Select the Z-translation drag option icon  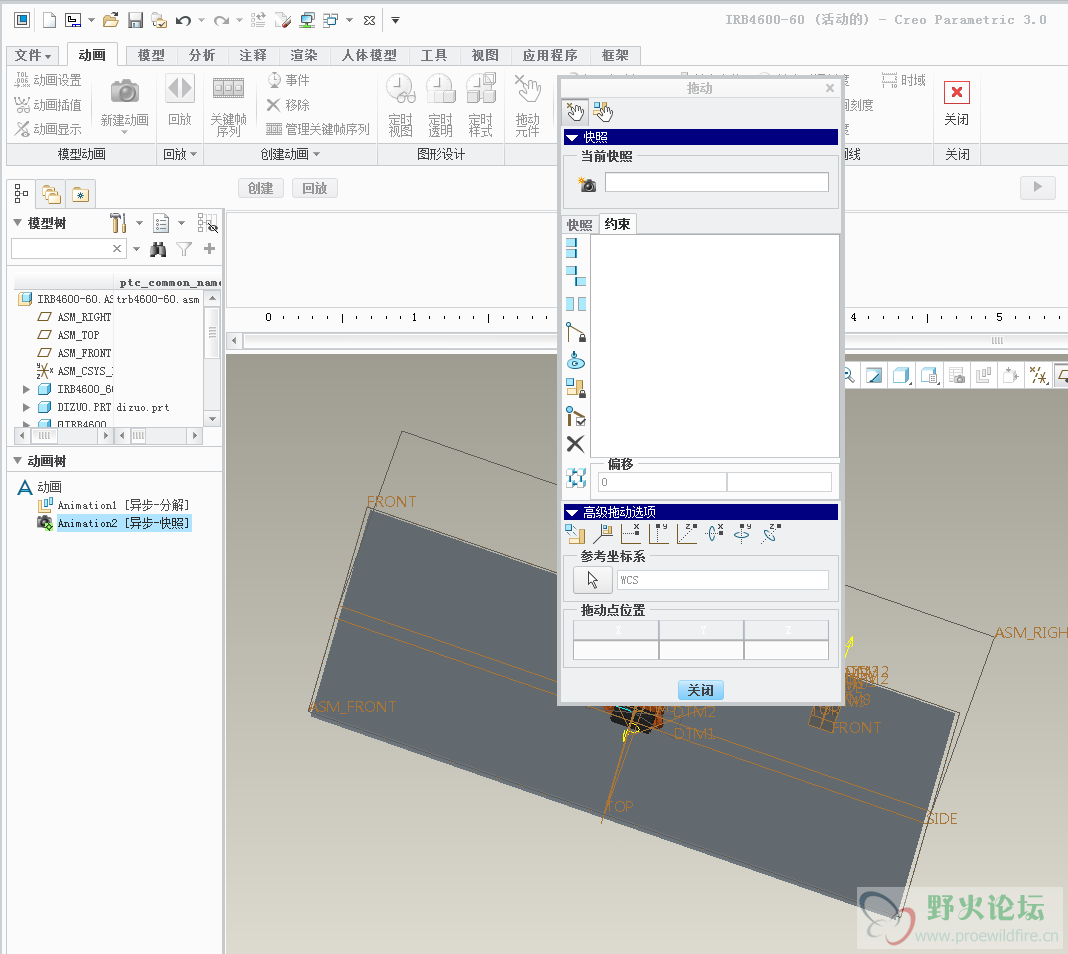click(x=687, y=534)
